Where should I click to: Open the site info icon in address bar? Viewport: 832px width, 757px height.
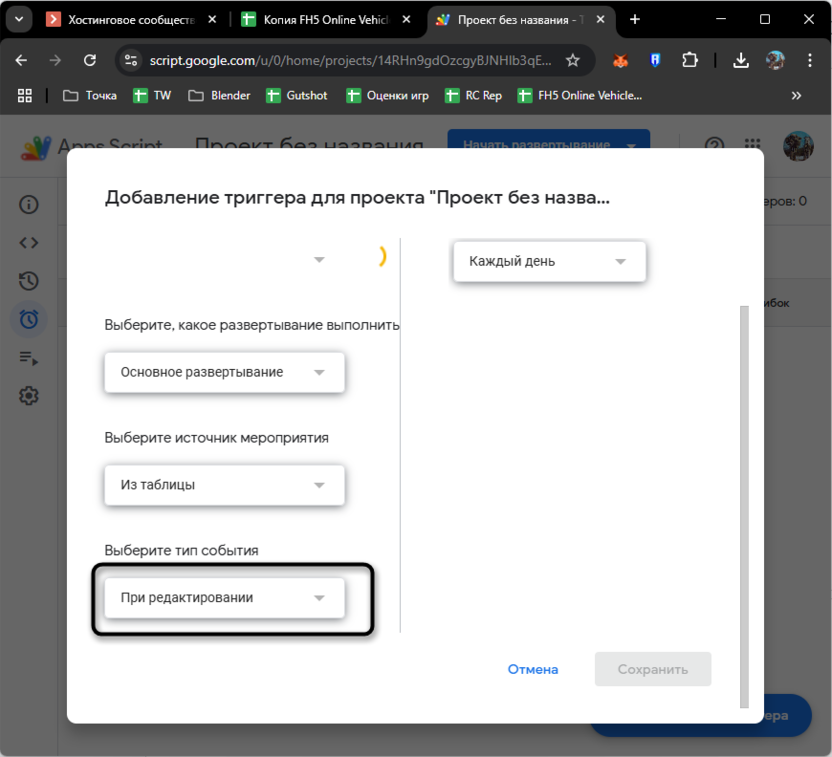[x=131, y=60]
